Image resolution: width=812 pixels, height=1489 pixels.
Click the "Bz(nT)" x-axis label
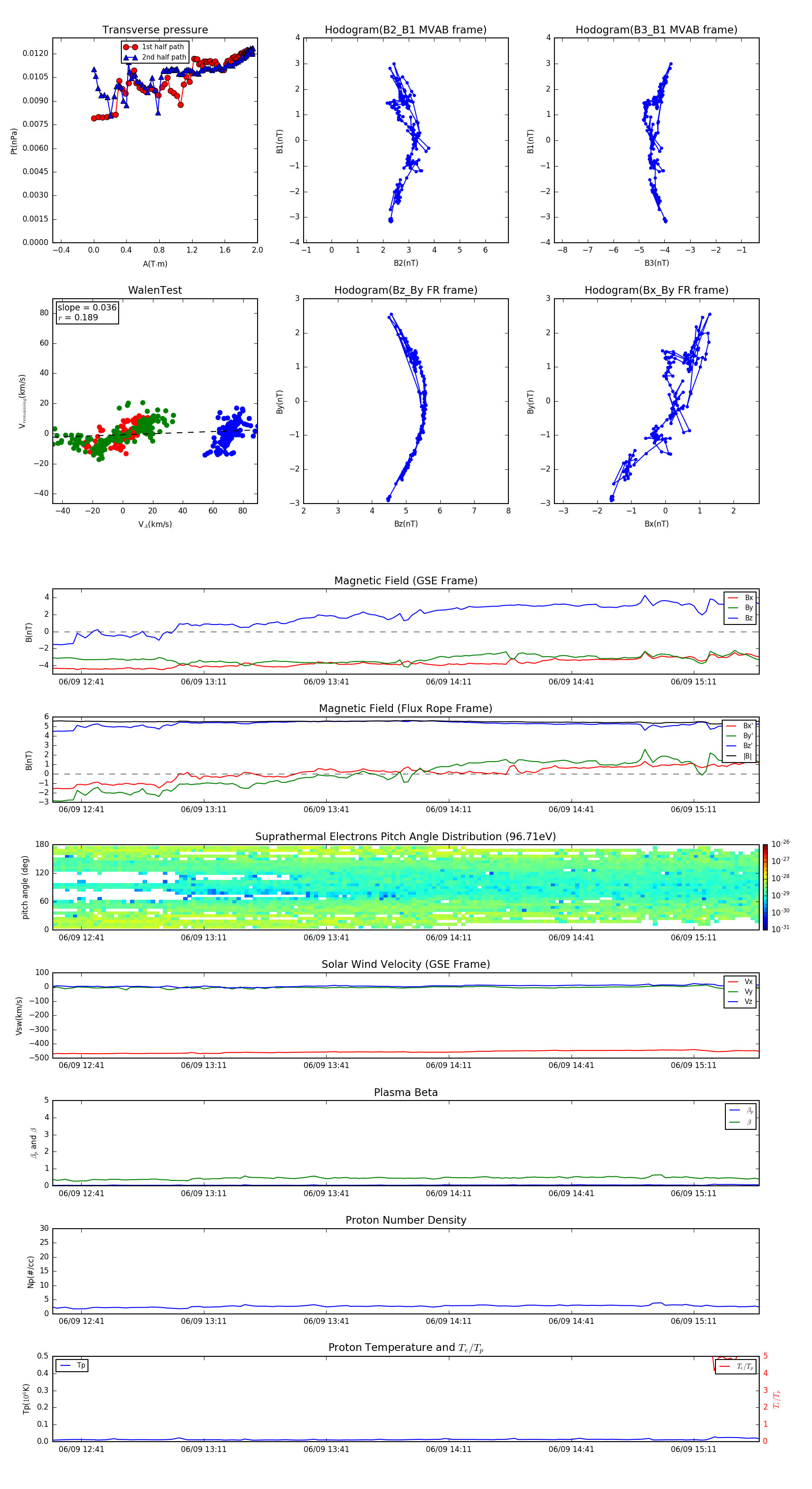point(406,524)
